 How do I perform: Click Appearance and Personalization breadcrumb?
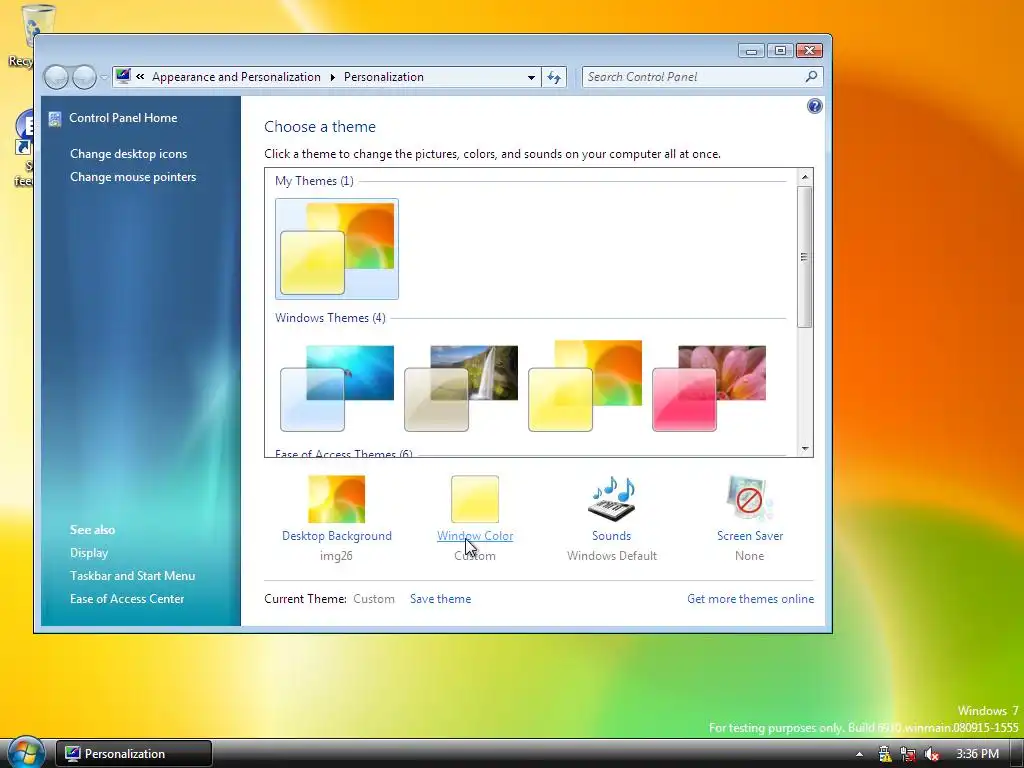tap(236, 77)
